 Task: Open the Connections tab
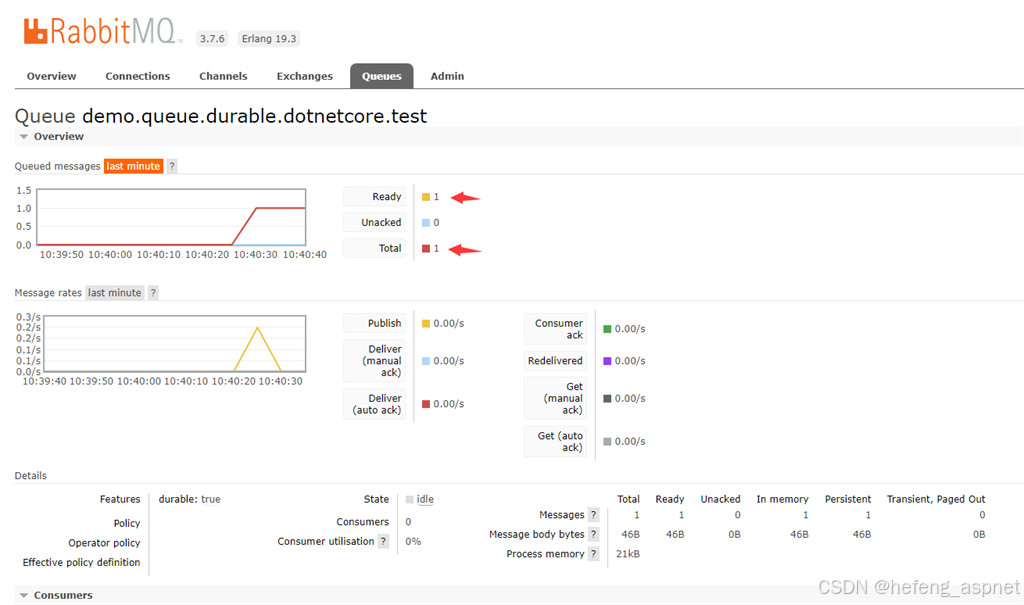pos(138,76)
